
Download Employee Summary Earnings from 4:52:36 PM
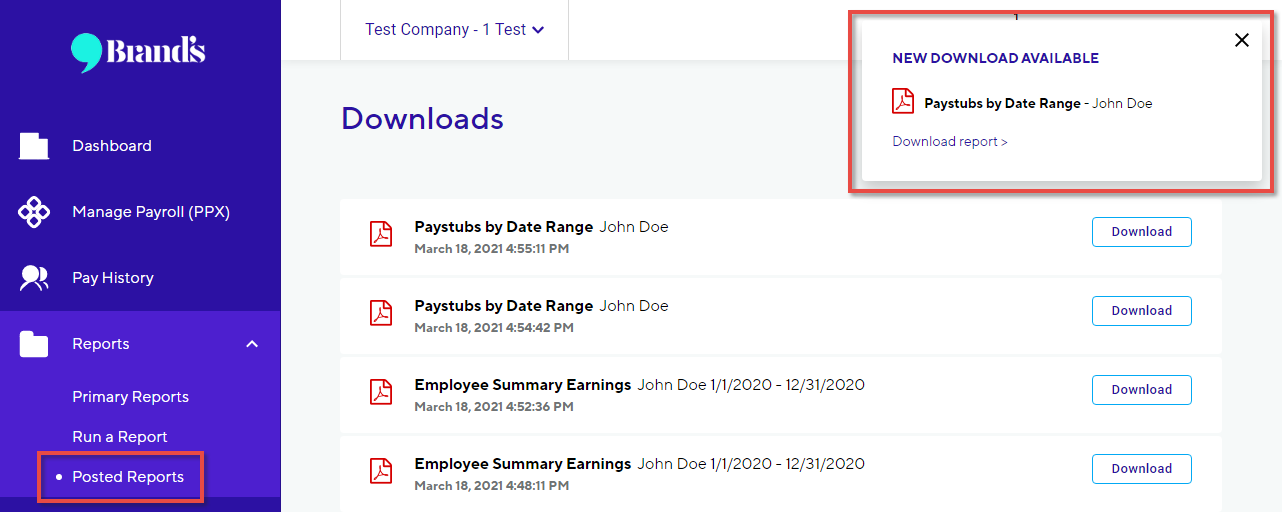coord(1141,390)
